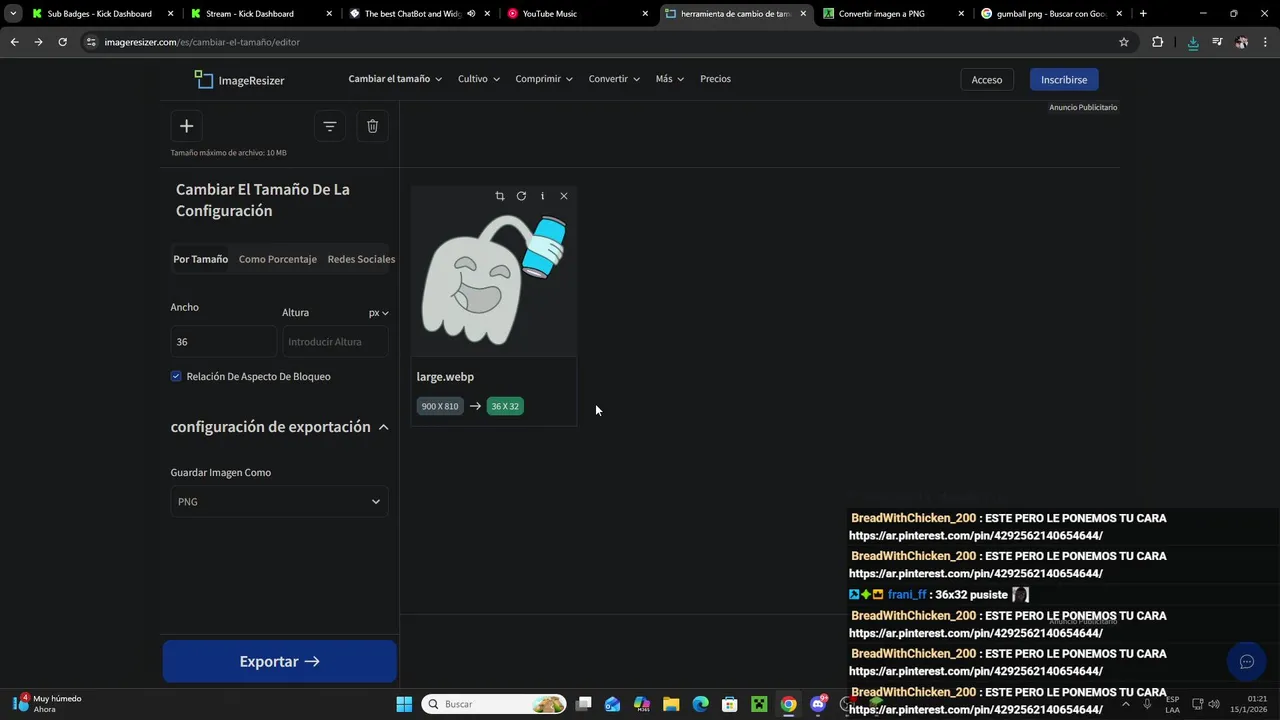This screenshot has width=1280, height=720.
Task: Open the browser tab search dropdown
Action: pyautogui.click(x=13, y=14)
